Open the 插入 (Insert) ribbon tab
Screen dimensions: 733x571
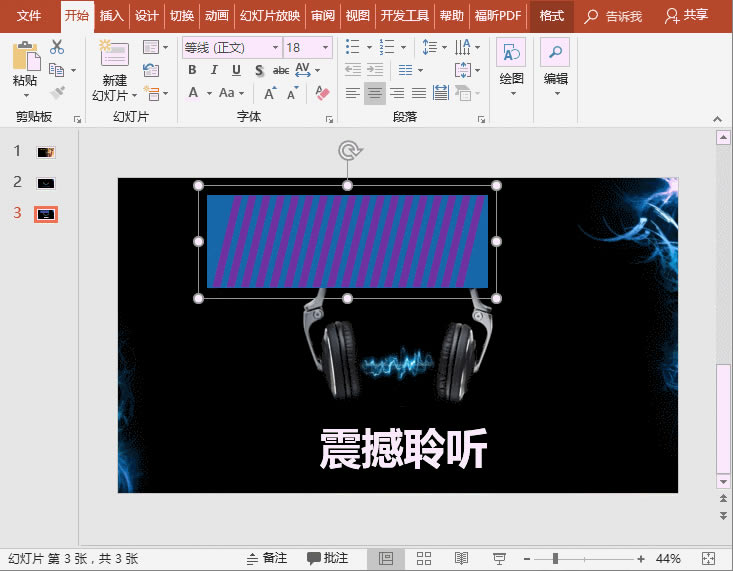click(x=111, y=16)
